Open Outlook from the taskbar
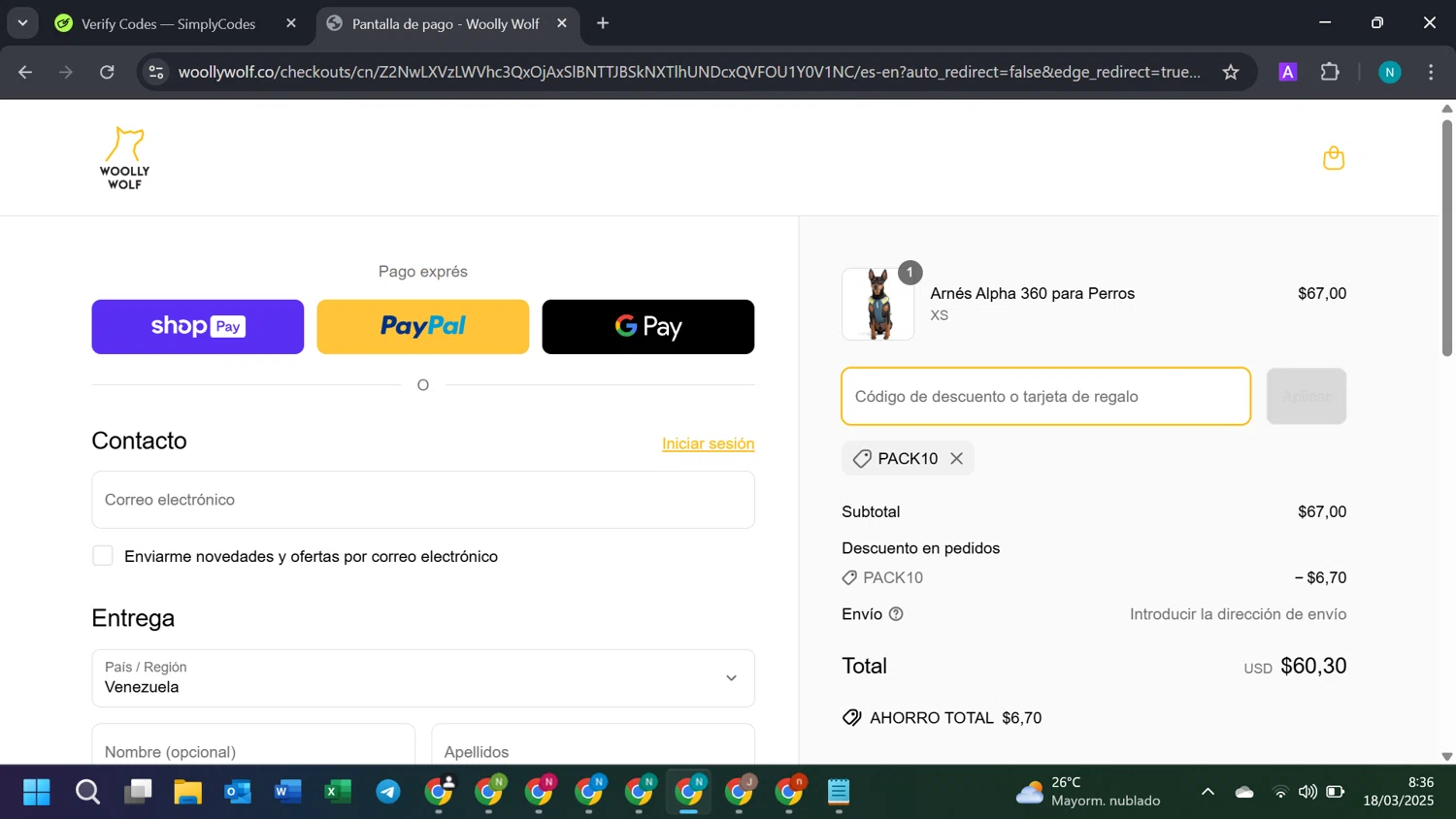 tap(238, 793)
